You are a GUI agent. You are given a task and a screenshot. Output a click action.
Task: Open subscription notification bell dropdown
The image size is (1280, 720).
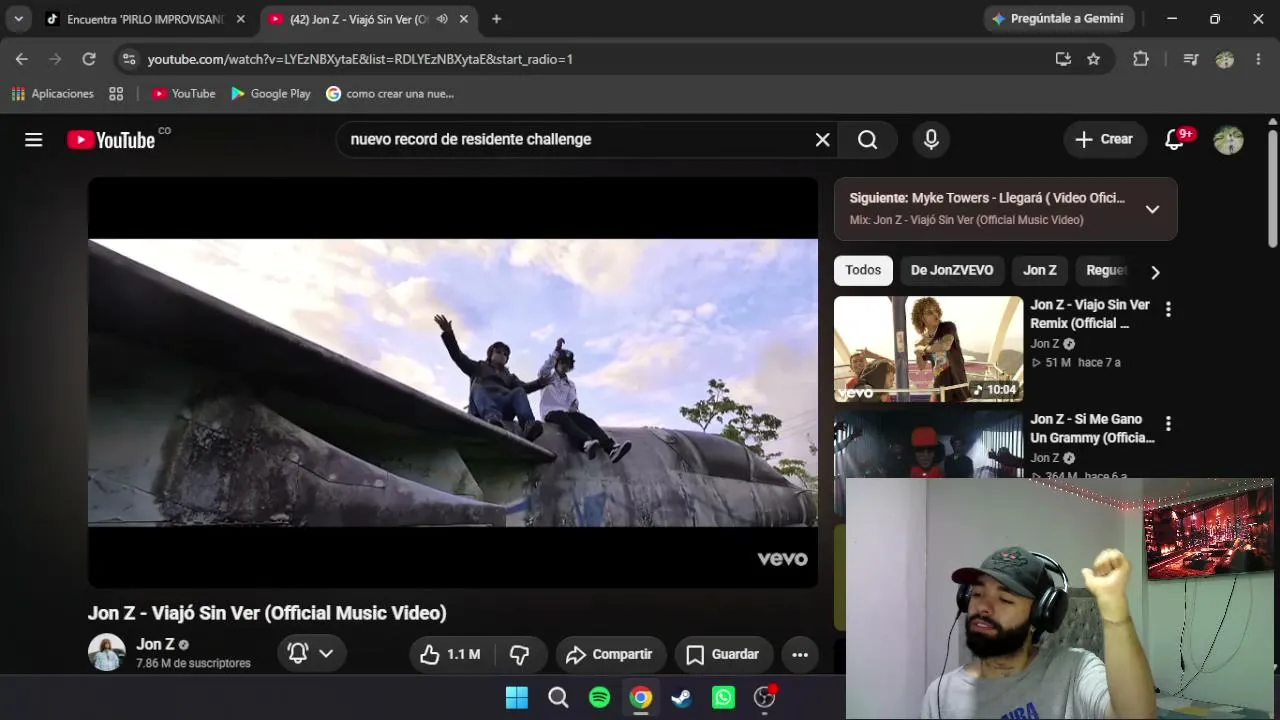[311, 654]
